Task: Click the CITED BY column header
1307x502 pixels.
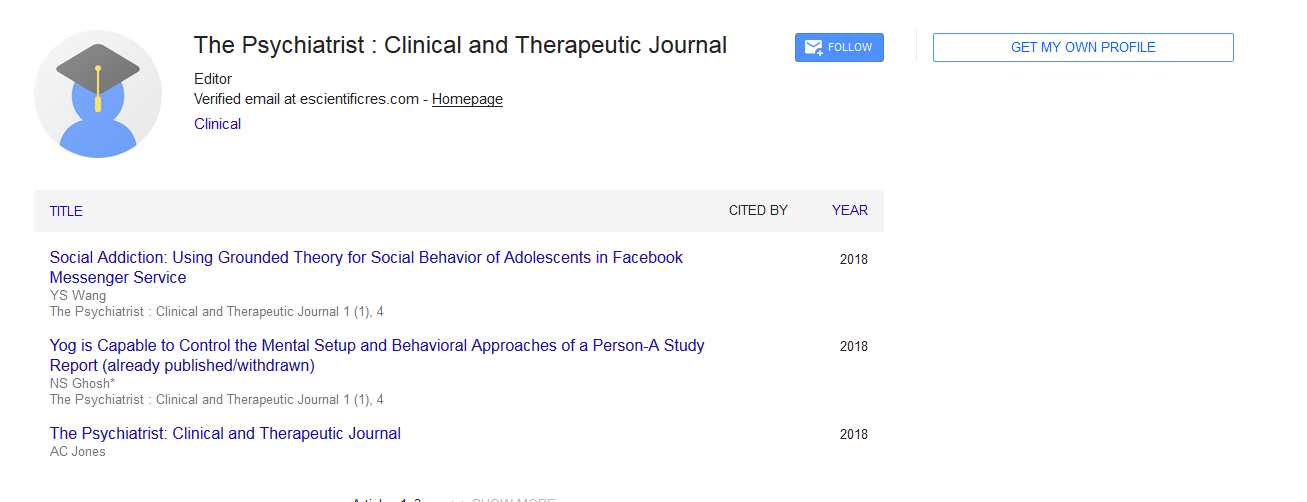Action: click(x=757, y=211)
